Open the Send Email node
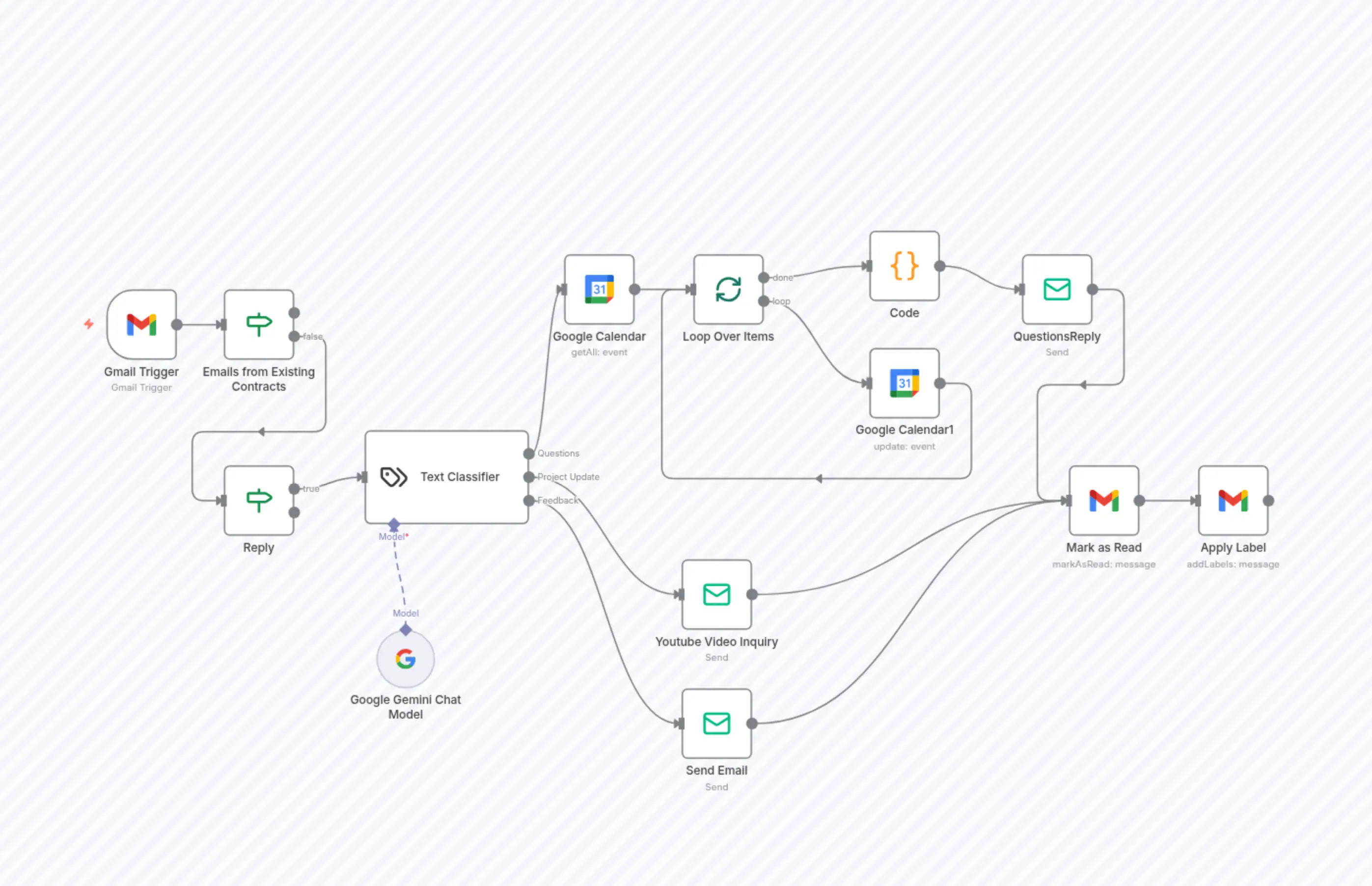The width and height of the screenshot is (1372, 886). [x=716, y=723]
